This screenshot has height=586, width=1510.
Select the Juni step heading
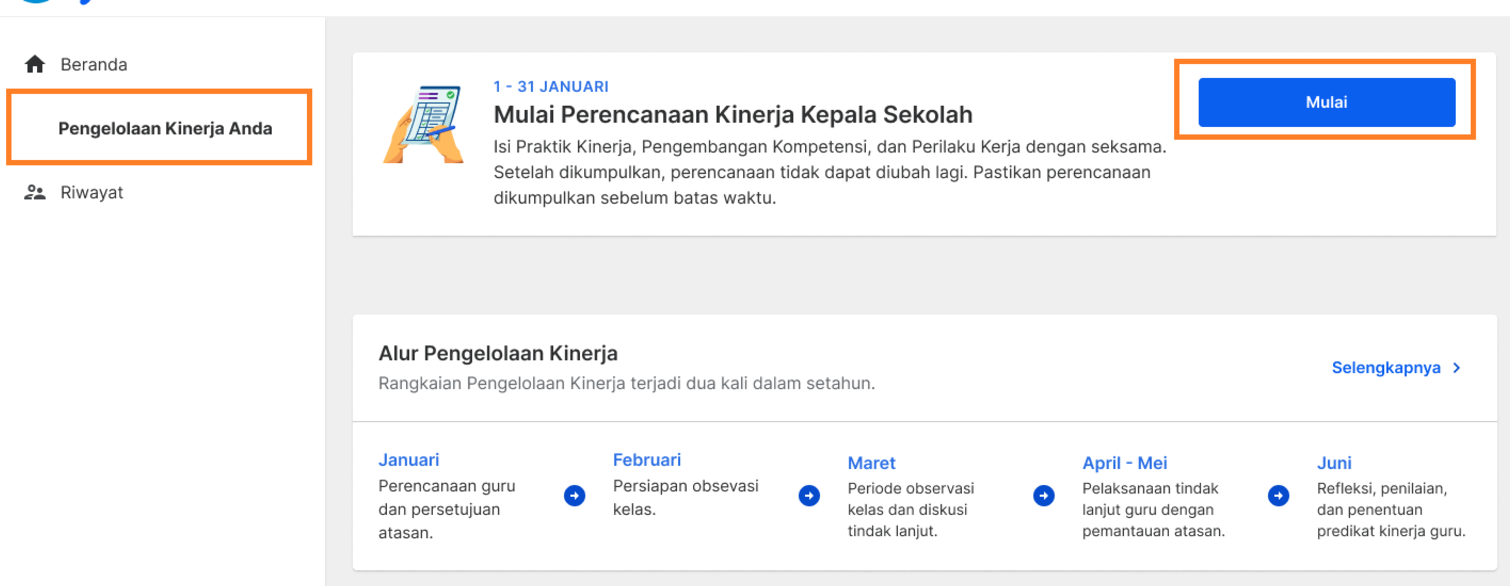pyautogui.click(x=1334, y=463)
